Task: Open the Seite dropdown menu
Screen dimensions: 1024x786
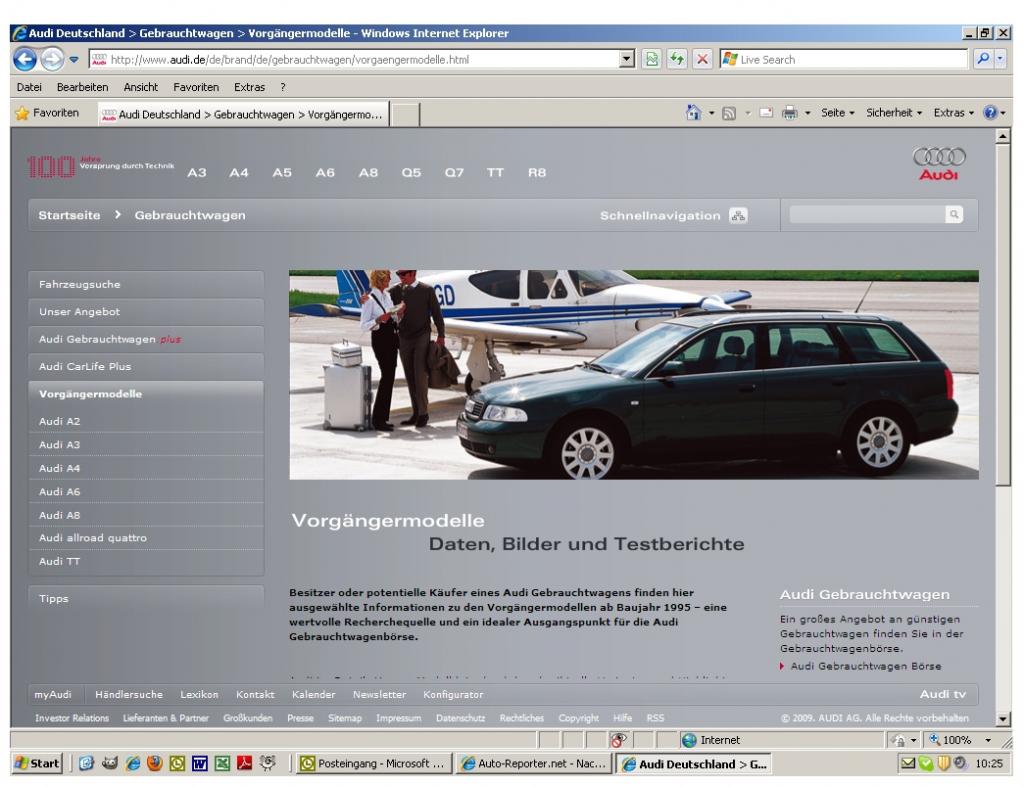Action: click(x=837, y=113)
